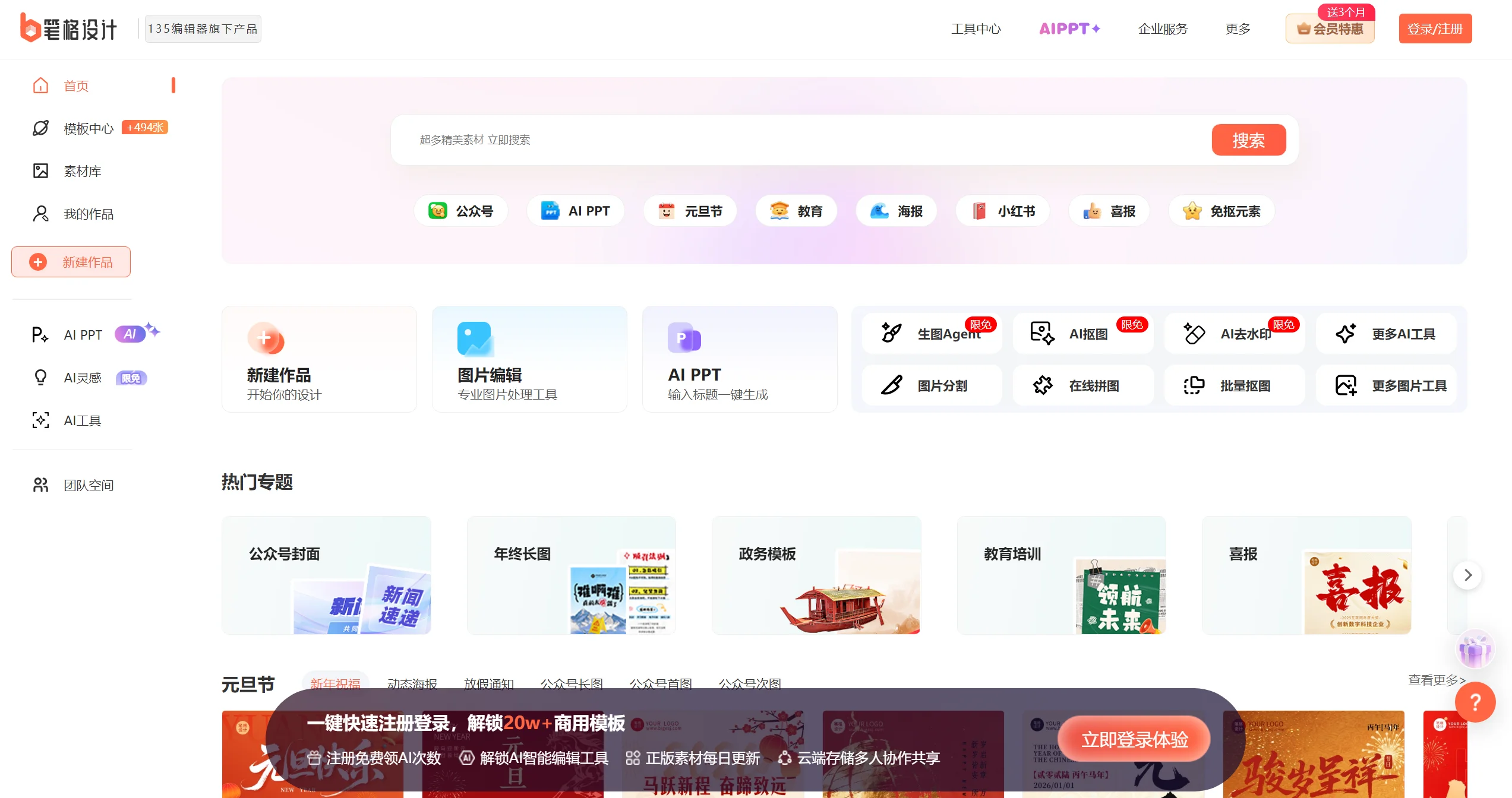Click the 登录/注册 button
The image size is (1512, 798).
point(1435,28)
